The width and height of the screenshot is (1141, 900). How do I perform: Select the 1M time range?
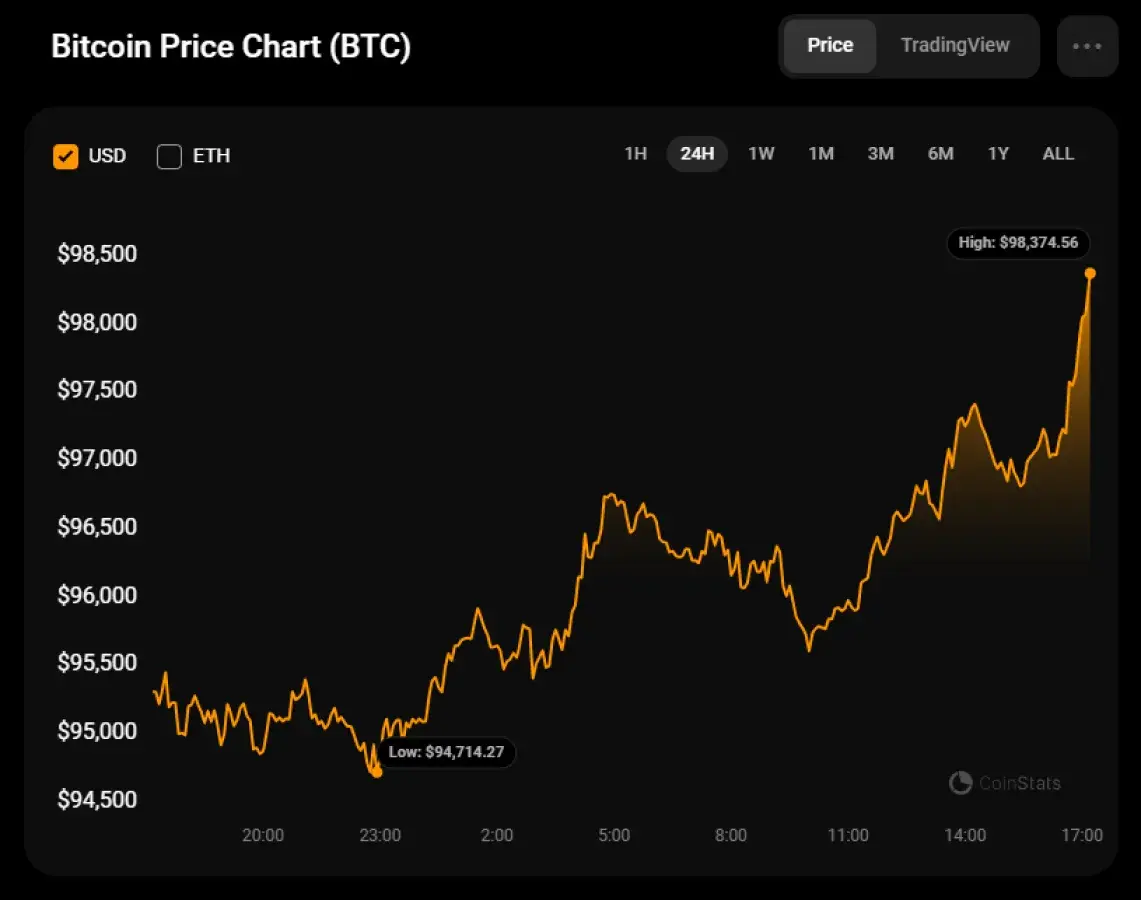click(820, 154)
